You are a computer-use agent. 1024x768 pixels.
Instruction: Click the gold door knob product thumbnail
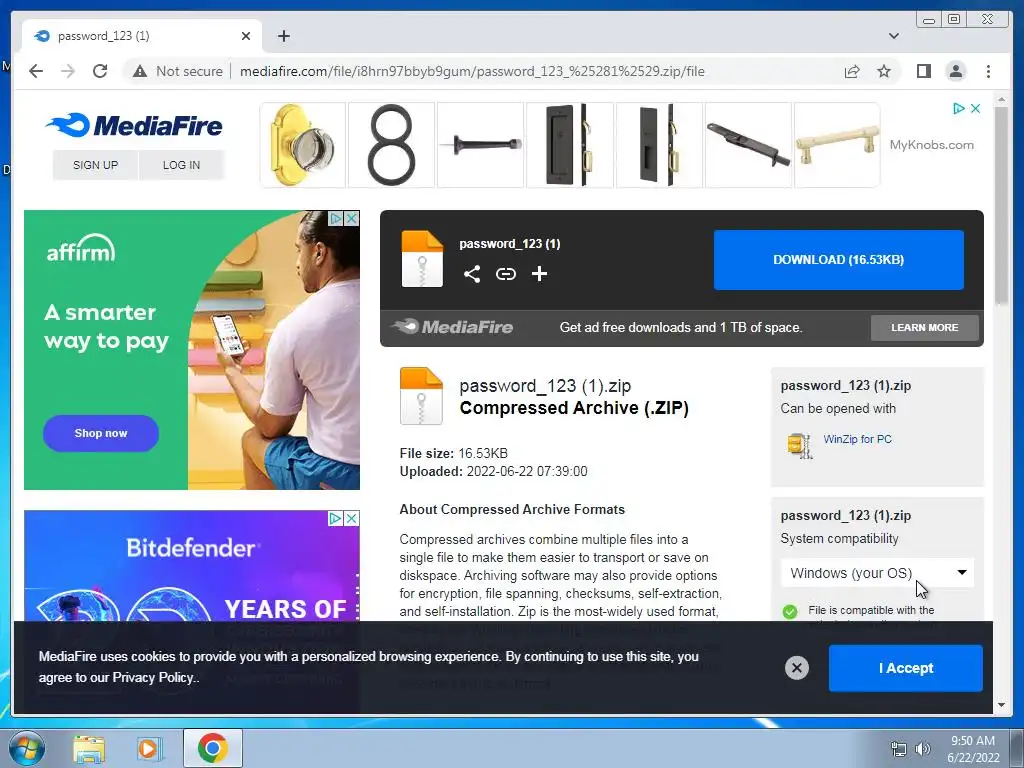(302, 145)
